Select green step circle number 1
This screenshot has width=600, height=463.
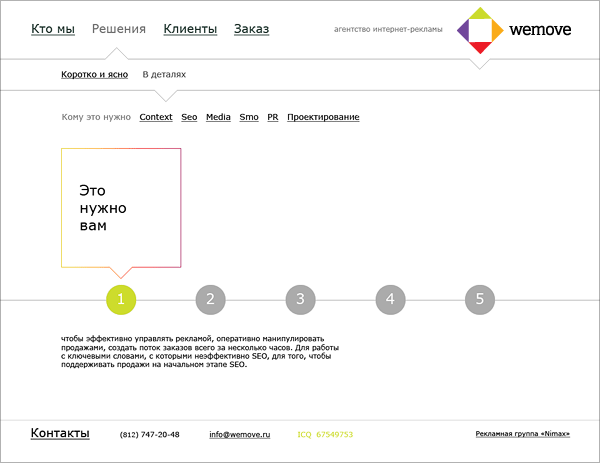(120, 299)
